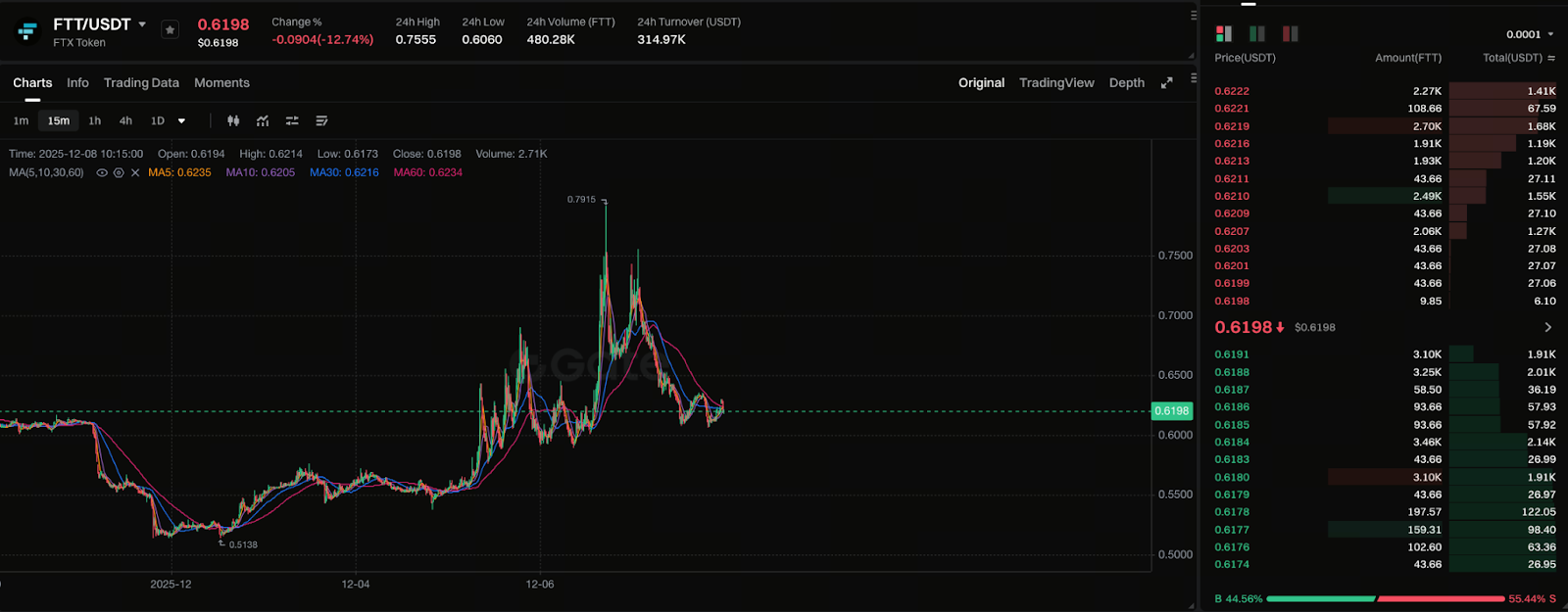
Task: Select the 4h timeframe
Action: click(x=125, y=120)
